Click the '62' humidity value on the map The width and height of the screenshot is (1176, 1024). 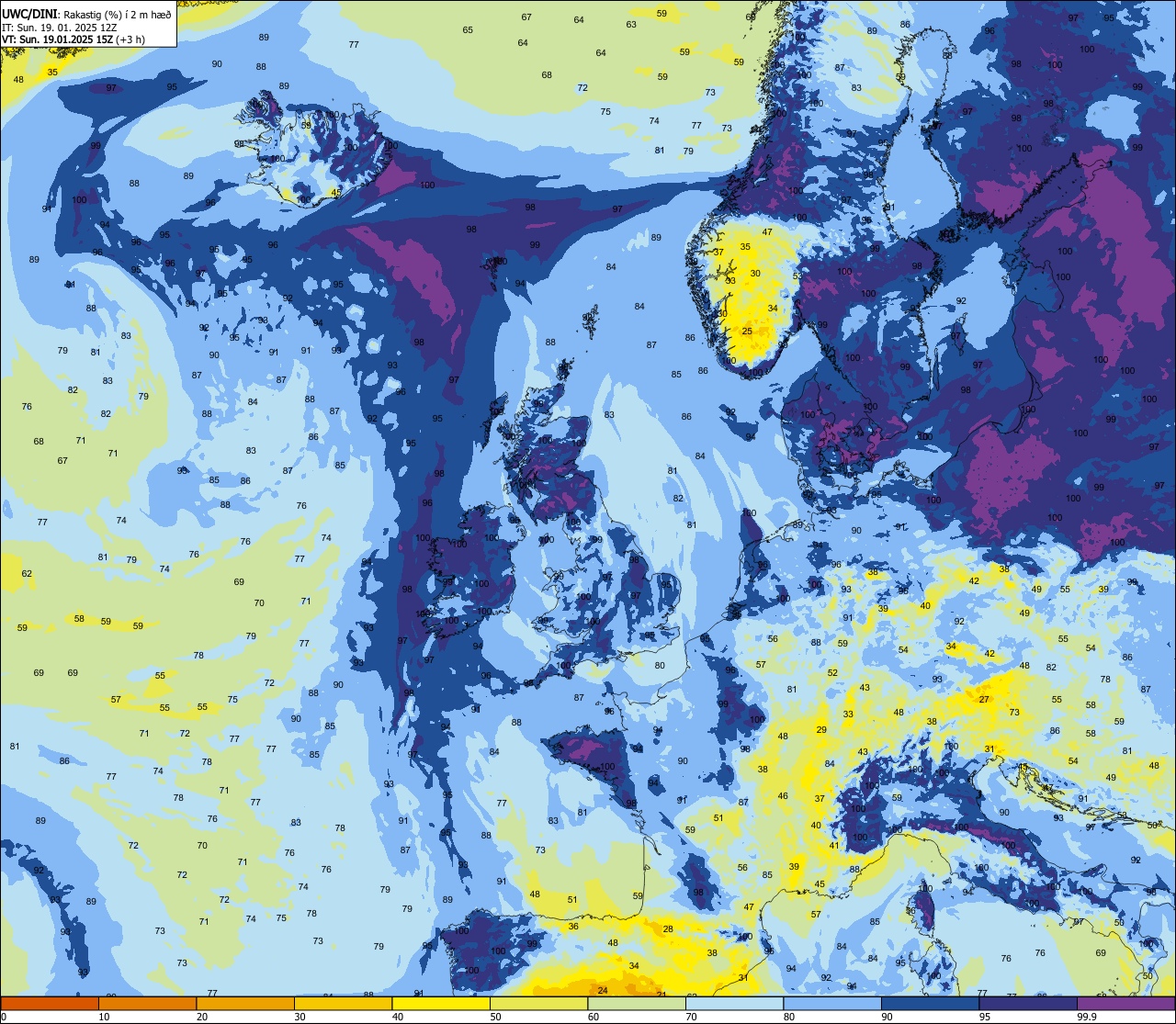pyautogui.click(x=27, y=574)
